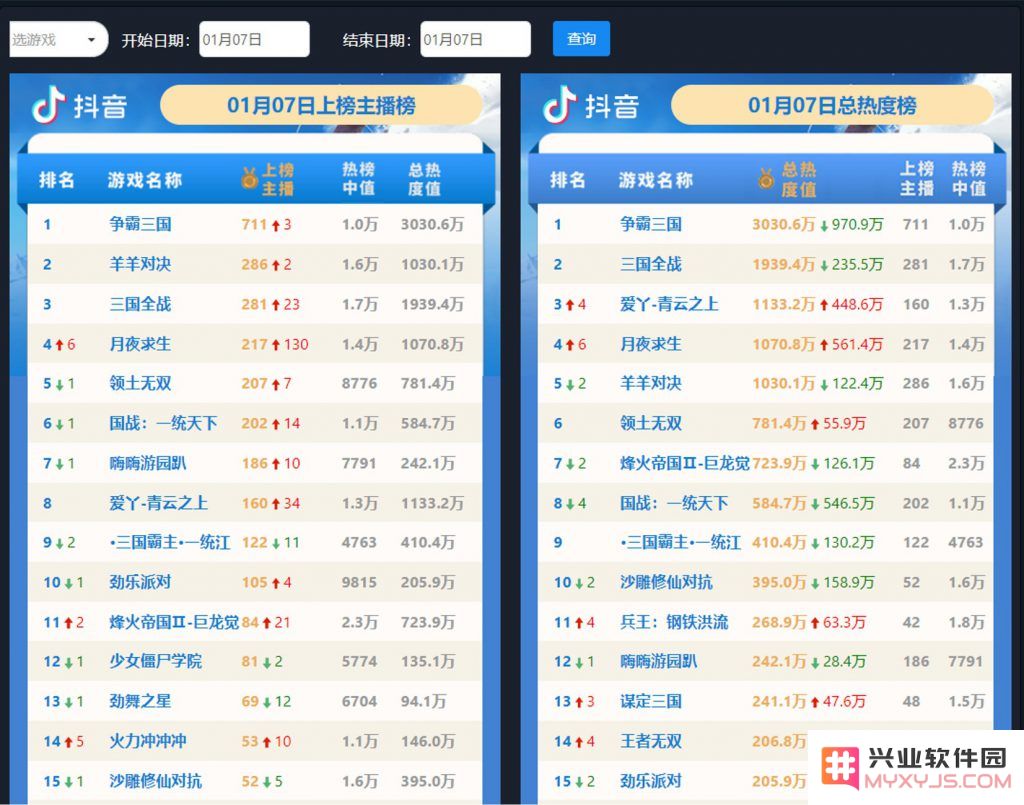This screenshot has width=1024, height=805.
Task: Open 三国全战 in the left 主播榜 table
Action: pos(140,304)
